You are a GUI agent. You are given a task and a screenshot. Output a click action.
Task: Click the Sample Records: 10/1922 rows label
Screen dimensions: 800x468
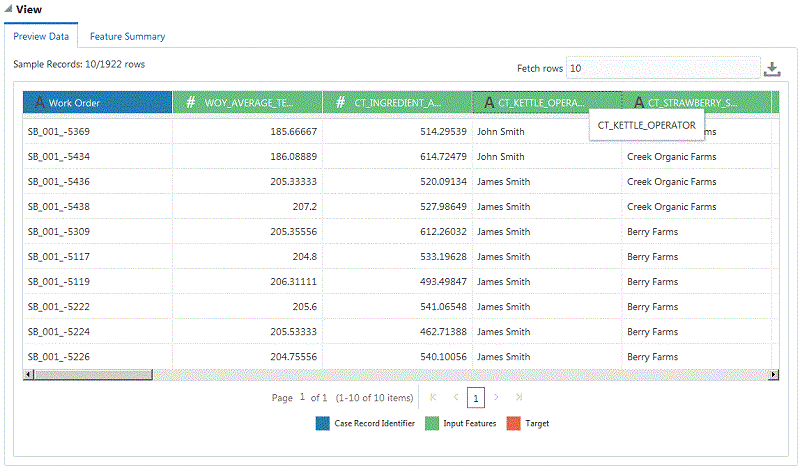click(x=79, y=64)
